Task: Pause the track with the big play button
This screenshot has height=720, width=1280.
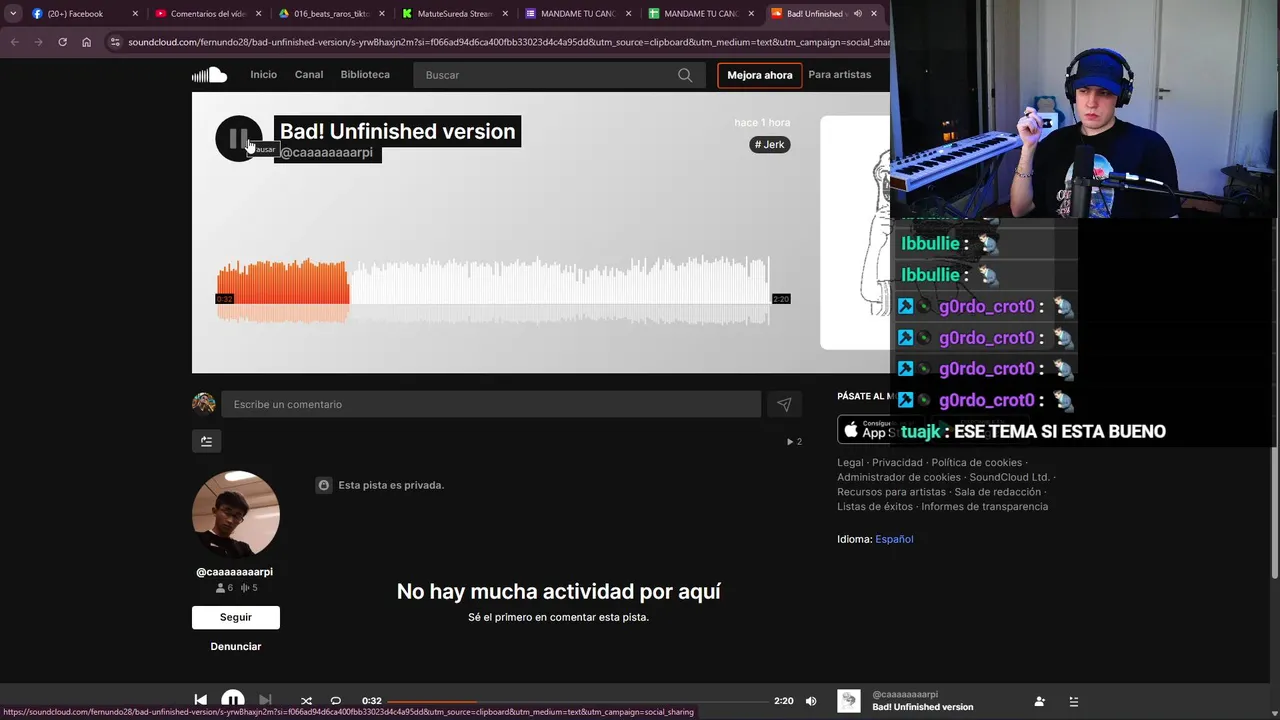Action: tap(238, 138)
